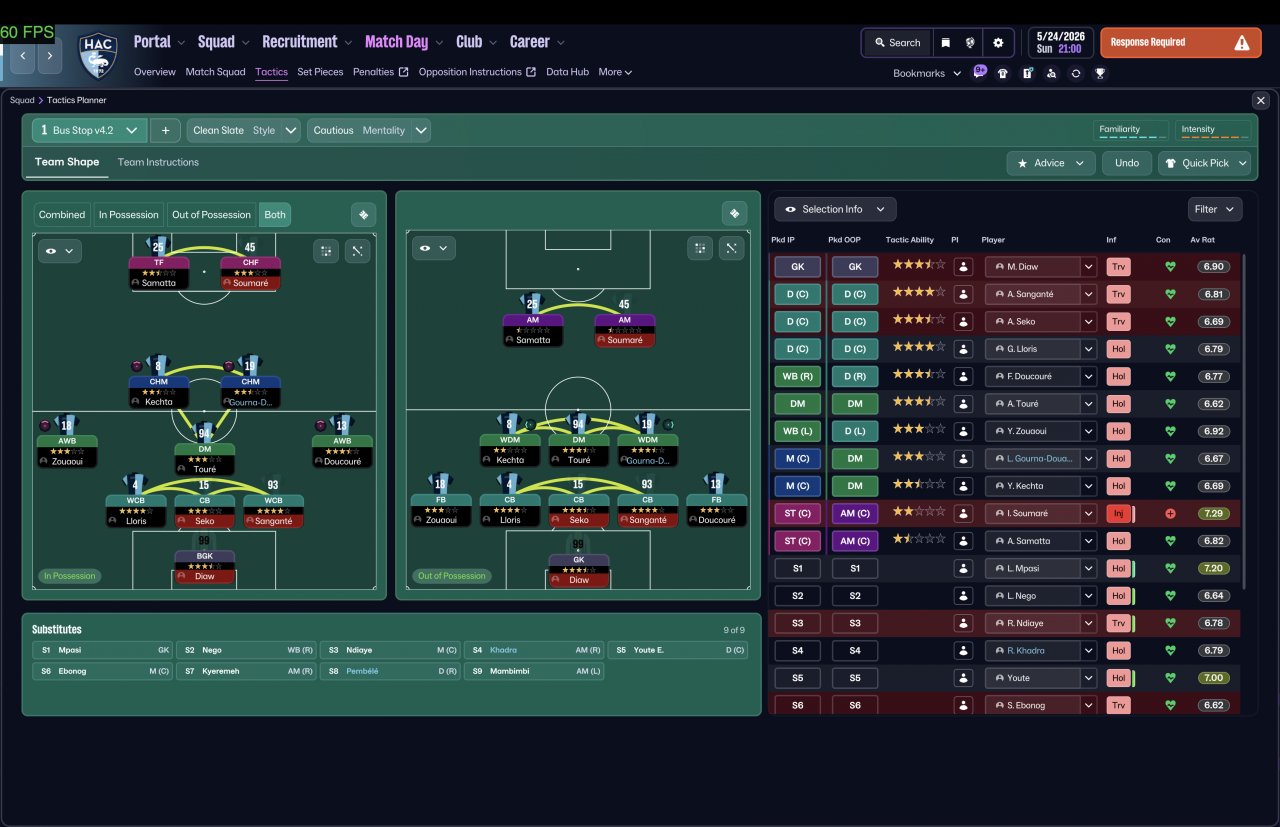1280x827 pixels.
Task: Click the world globe icon in top bar
Action: [x=970, y=43]
